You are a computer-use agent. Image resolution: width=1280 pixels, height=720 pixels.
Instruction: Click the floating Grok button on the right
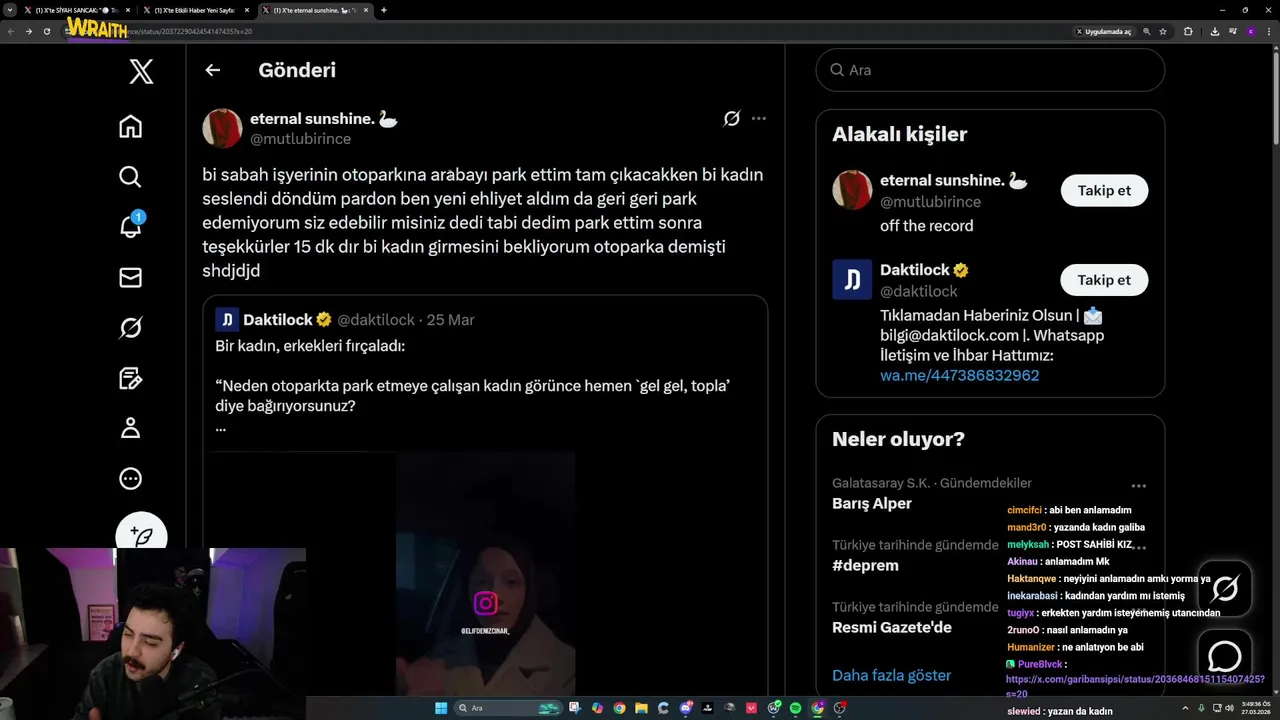pos(1225,588)
